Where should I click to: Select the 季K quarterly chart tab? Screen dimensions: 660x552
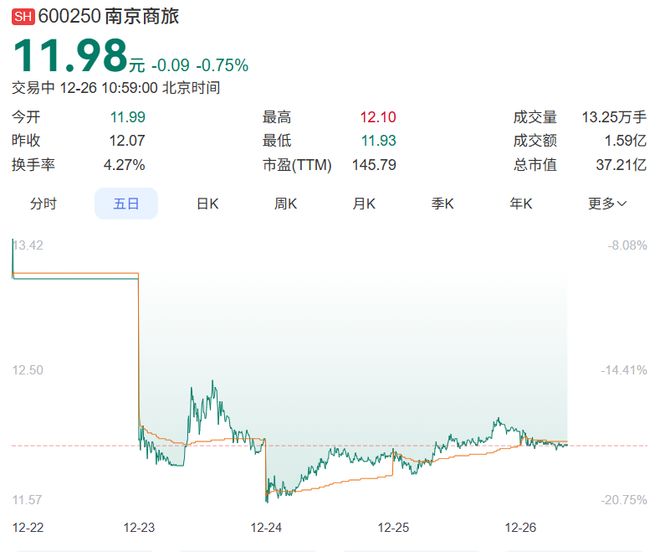point(443,204)
